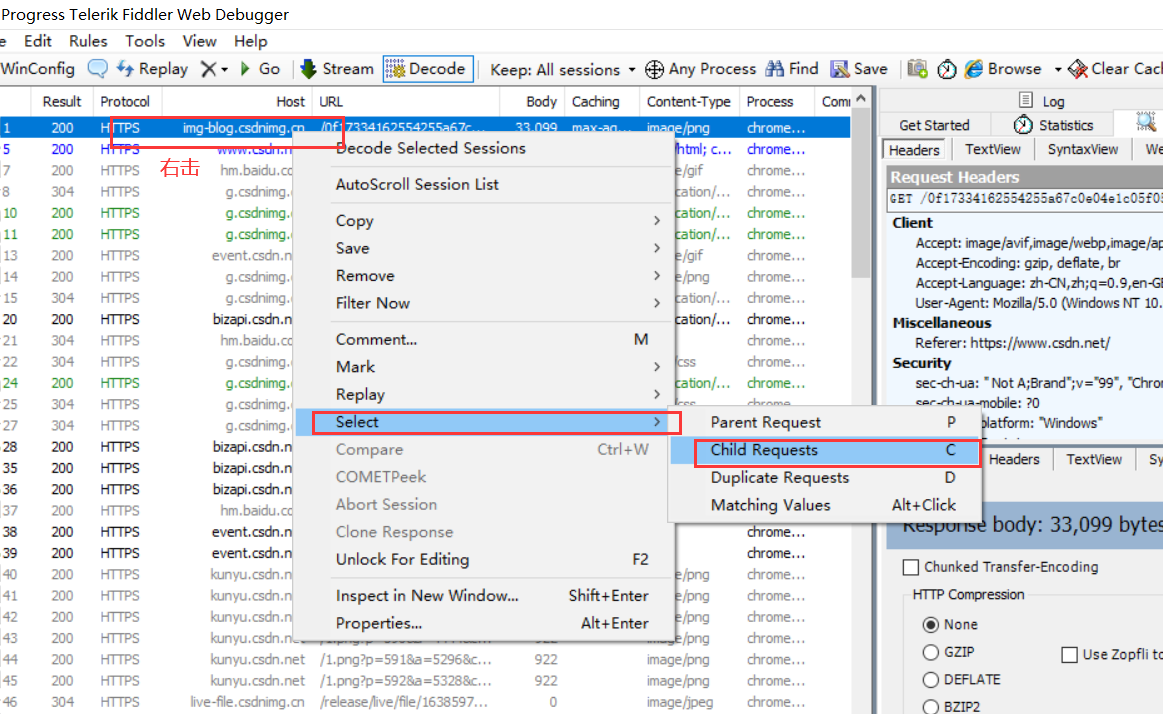This screenshot has width=1163, height=714.
Task: Click the Browse Internet Explorer icon
Action: tap(973, 69)
